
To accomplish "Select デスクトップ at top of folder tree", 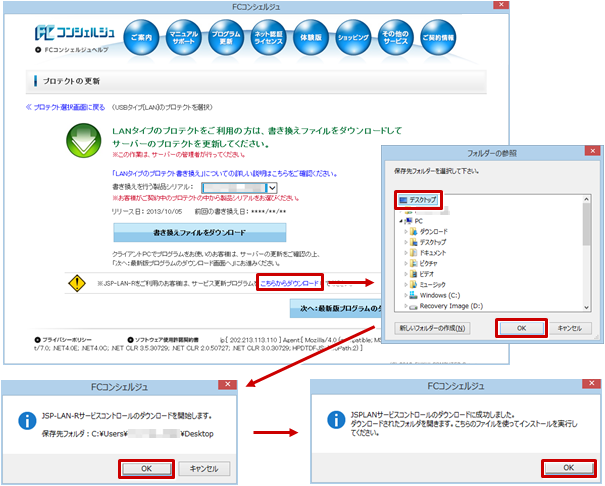I will [420, 201].
